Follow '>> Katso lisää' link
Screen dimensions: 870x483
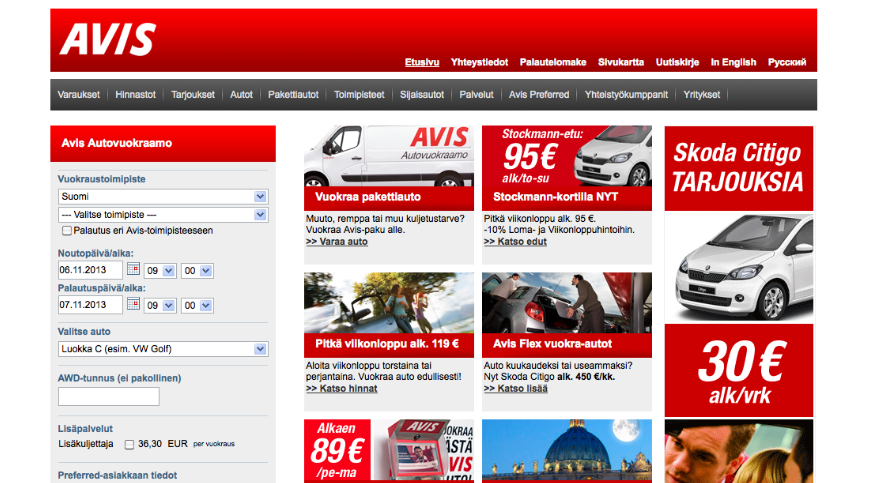(515, 389)
